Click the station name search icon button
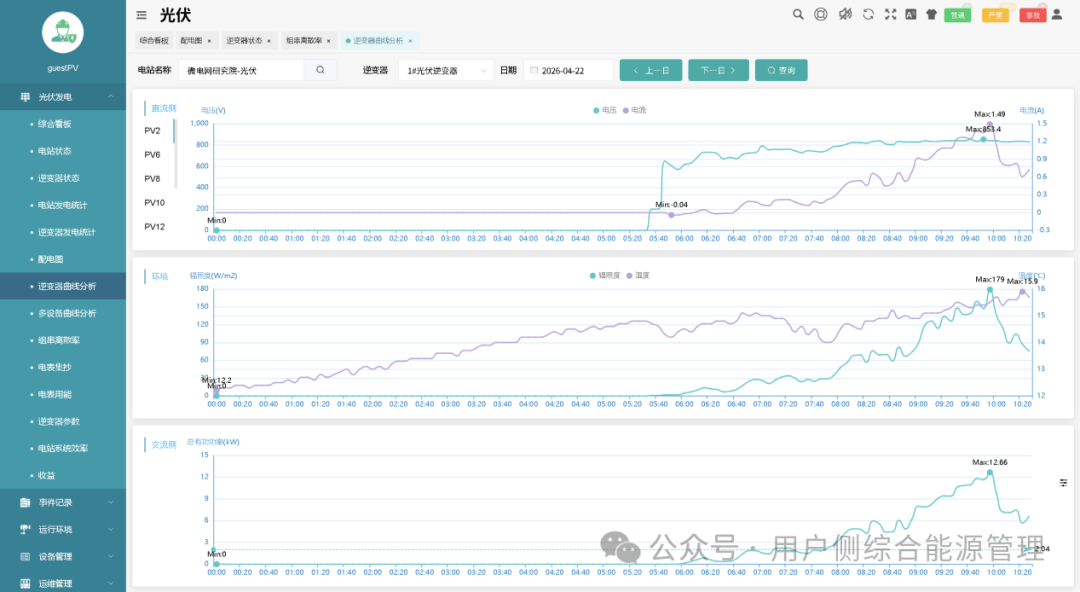This screenshot has height=592, width=1080. [x=320, y=70]
